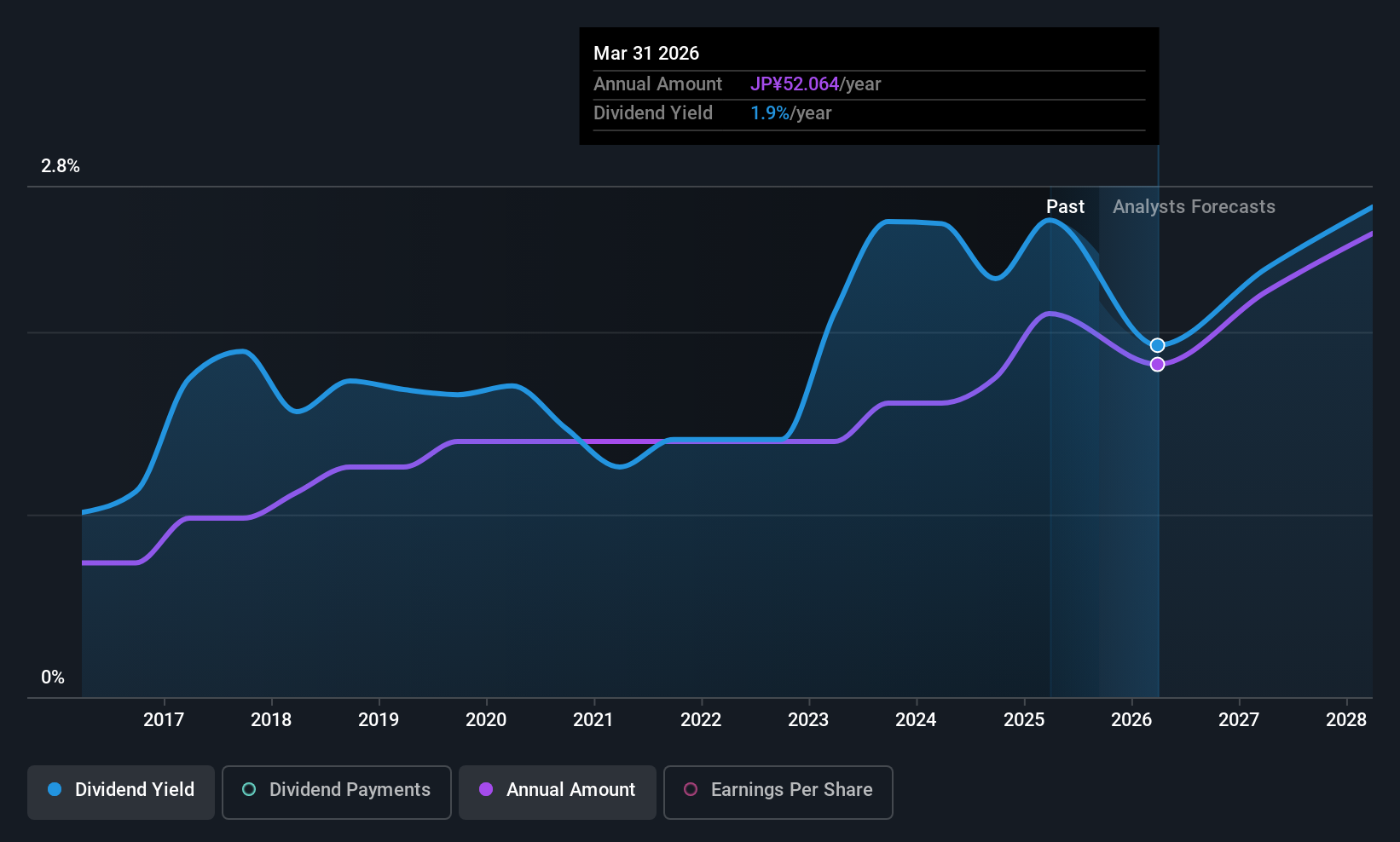This screenshot has width=1400, height=842.
Task: Toggle the Dividend Yield legend series
Action: (121, 790)
